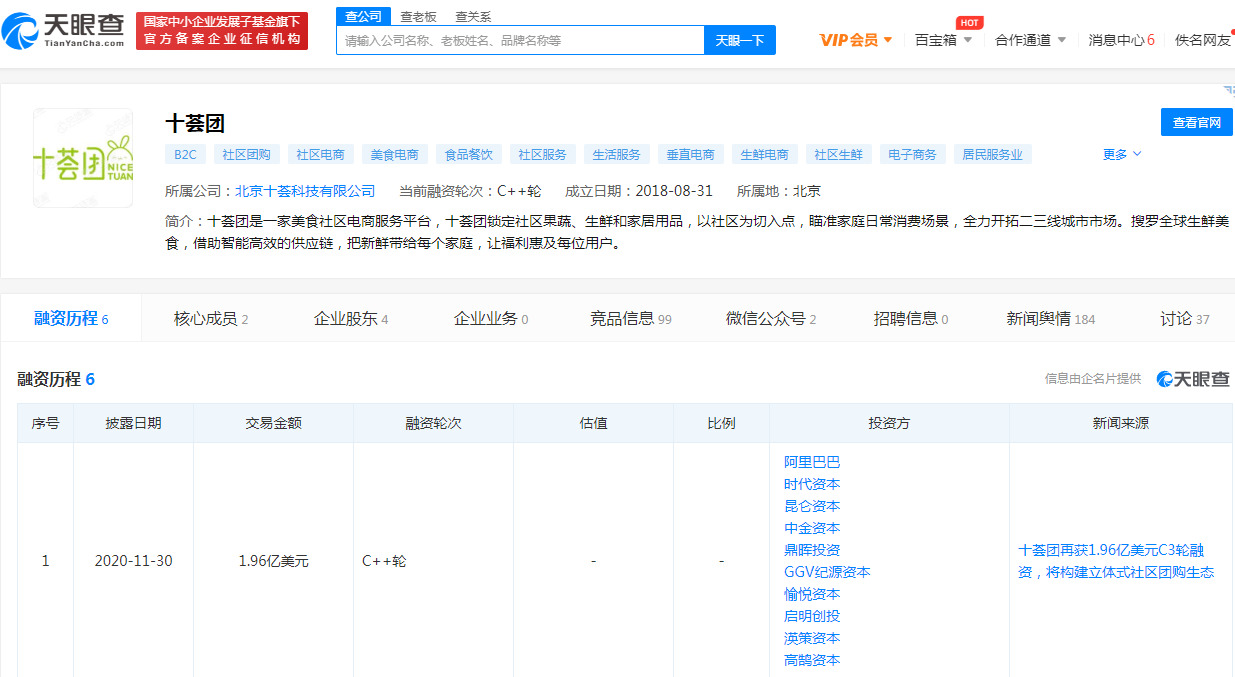Select the 查老板 search tab
Image resolution: width=1235 pixels, height=677 pixels.
point(418,17)
